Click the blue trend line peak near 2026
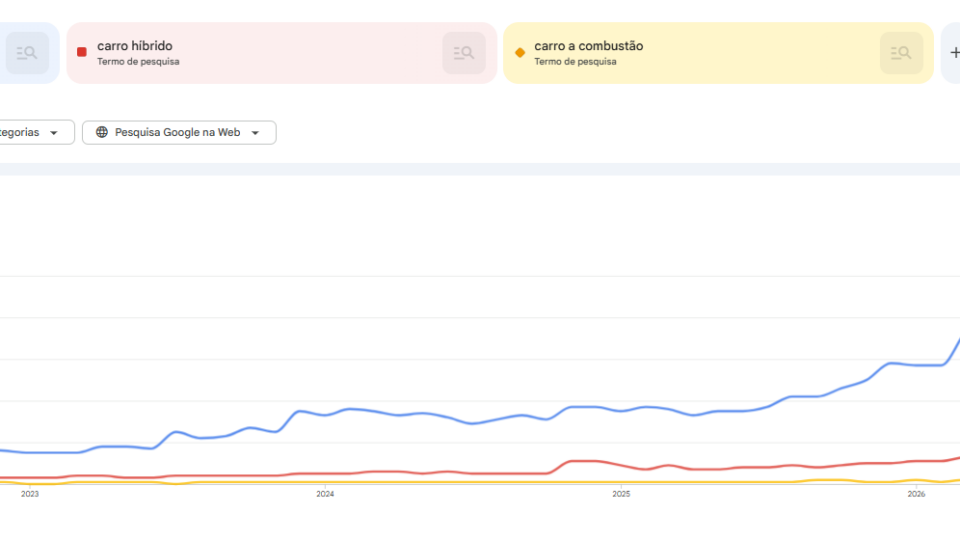 click(x=957, y=342)
